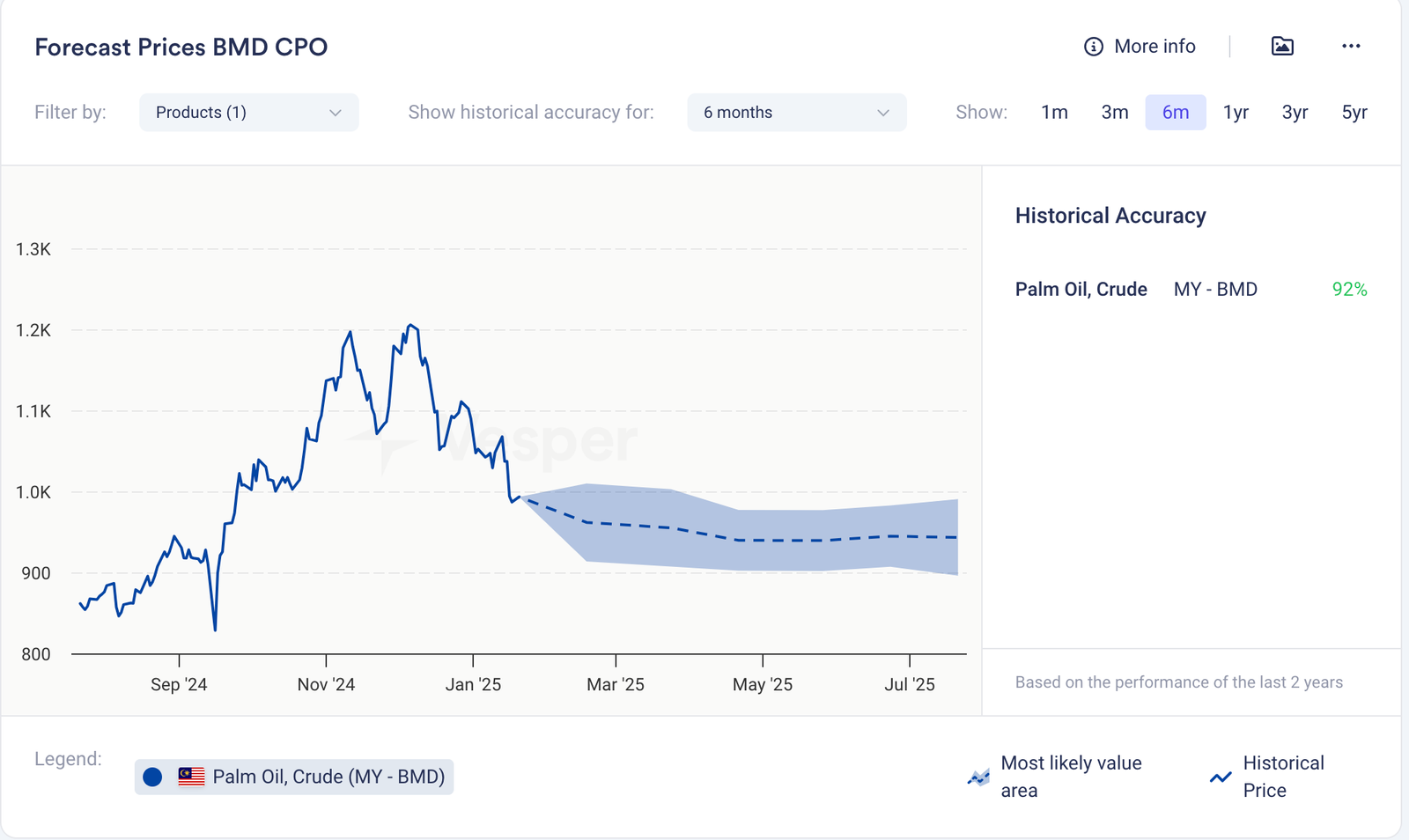Click the export chart image icon
Screen dimensions: 1409x840
tap(1282, 47)
